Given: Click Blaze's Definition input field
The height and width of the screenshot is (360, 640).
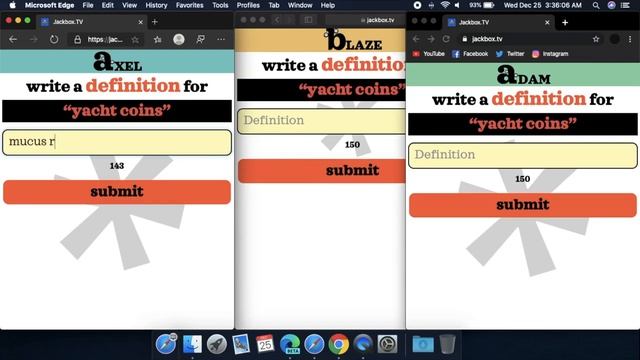Looking at the screenshot, I should tap(322, 121).
